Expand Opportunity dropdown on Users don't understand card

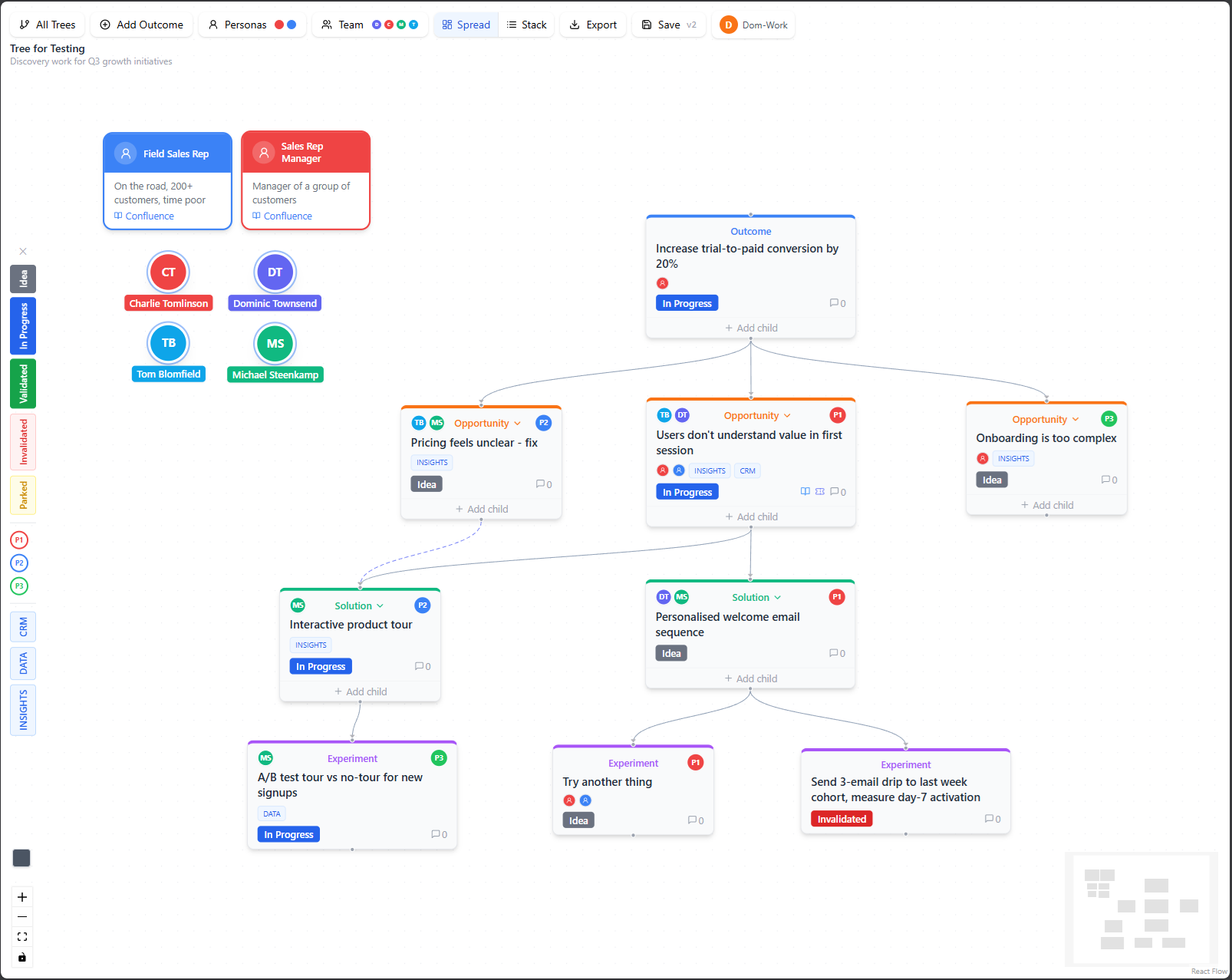tap(757, 415)
